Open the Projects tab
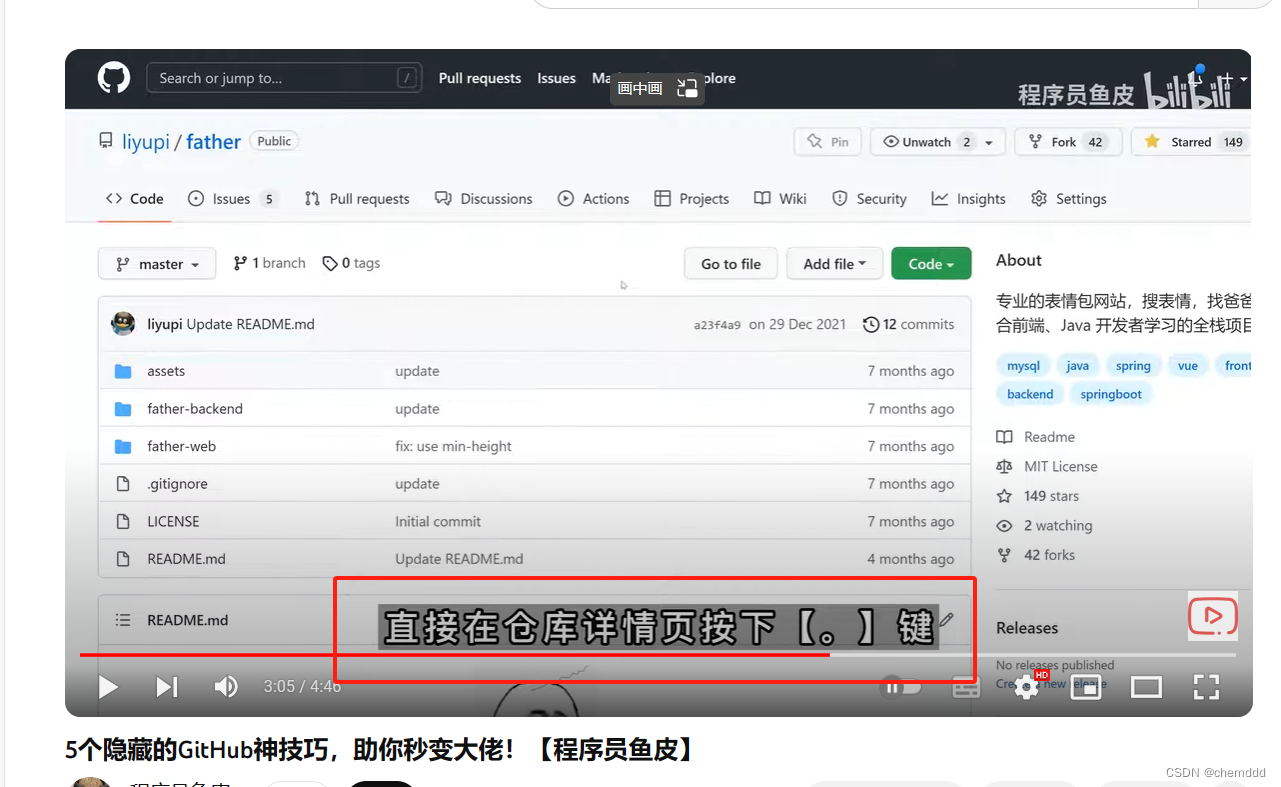Screen dimensions: 1281x787 [692, 199]
